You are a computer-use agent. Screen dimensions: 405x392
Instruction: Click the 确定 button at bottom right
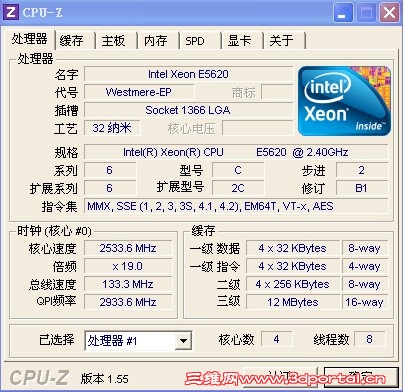point(361,377)
